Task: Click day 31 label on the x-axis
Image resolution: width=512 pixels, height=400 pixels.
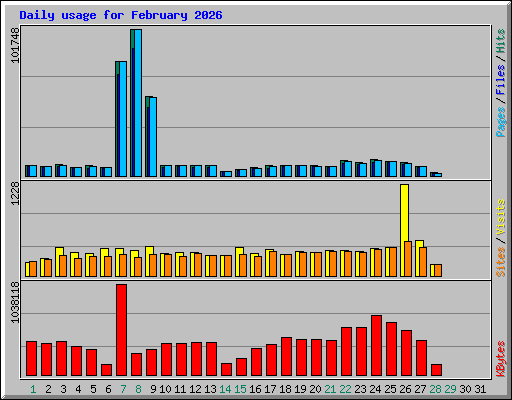Action: coord(480,389)
